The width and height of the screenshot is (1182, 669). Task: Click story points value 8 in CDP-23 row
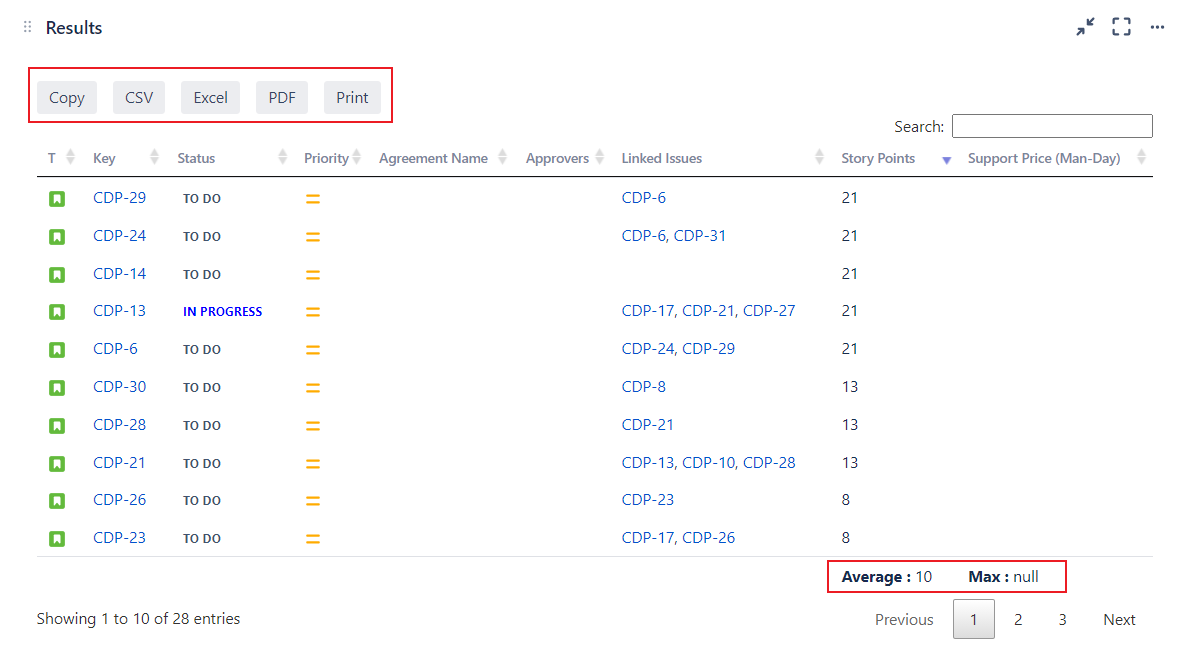point(846,538)
